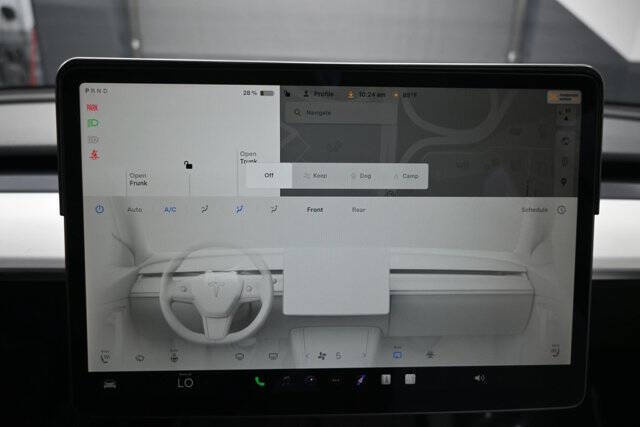
Task: Tap the passenger airbag status badge
Action: (564, 97)
